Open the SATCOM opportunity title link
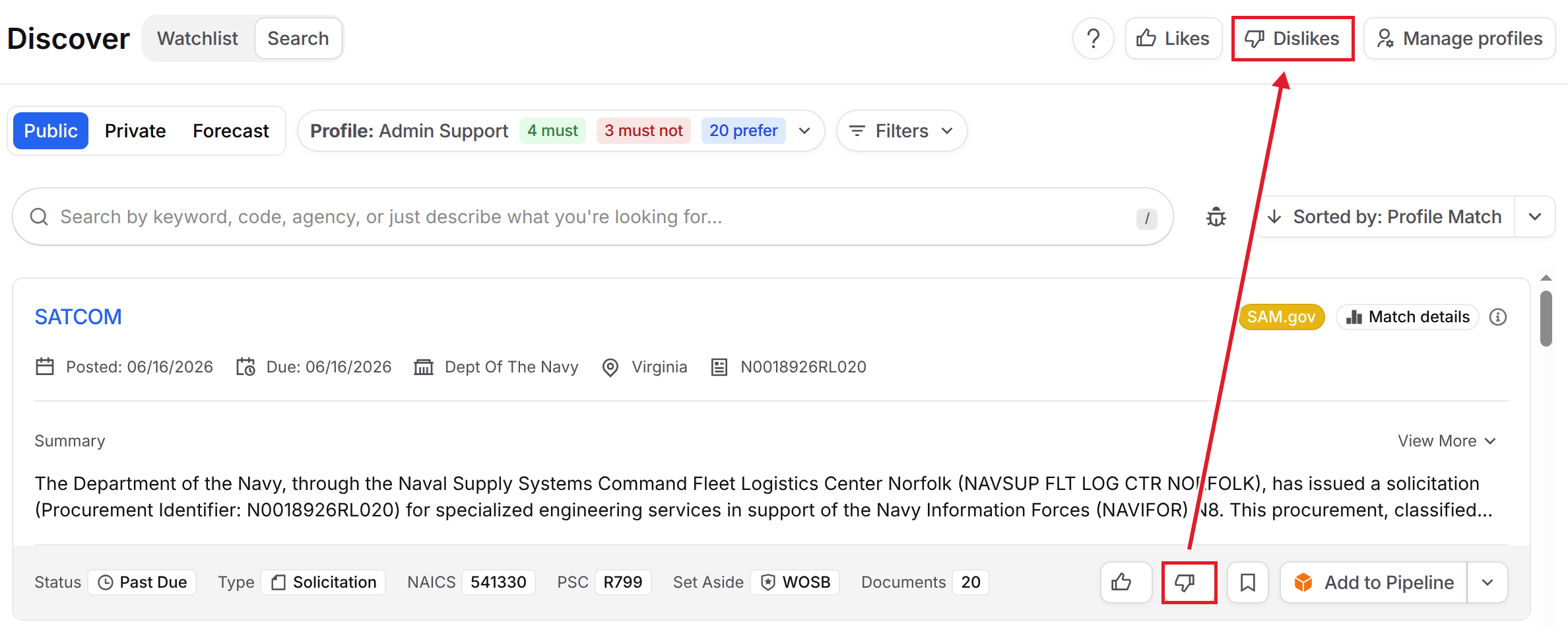 click(x=78, y=317)
